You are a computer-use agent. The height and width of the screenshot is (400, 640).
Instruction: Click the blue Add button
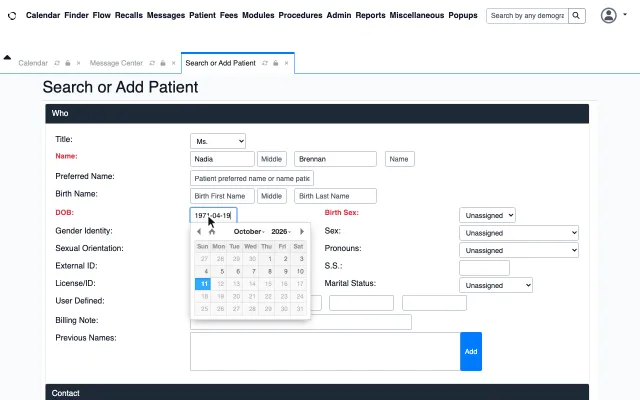(x=471, y=351)
